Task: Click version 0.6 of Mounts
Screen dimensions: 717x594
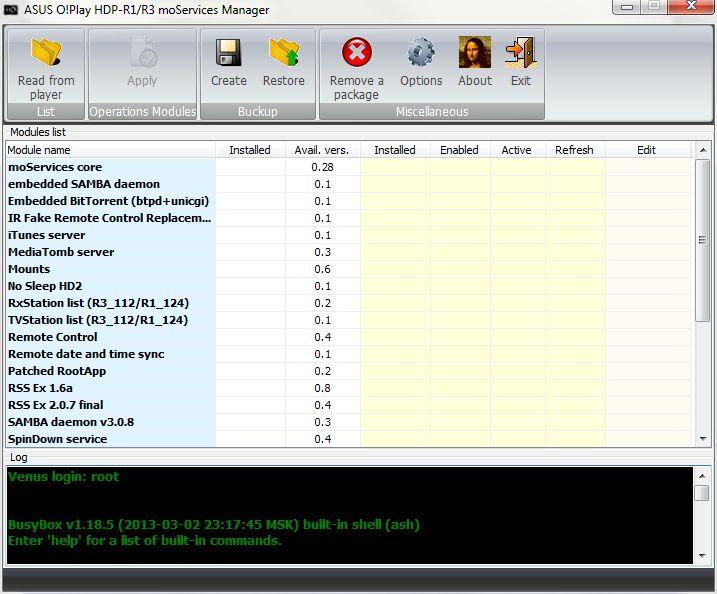Action: point(322,269)
